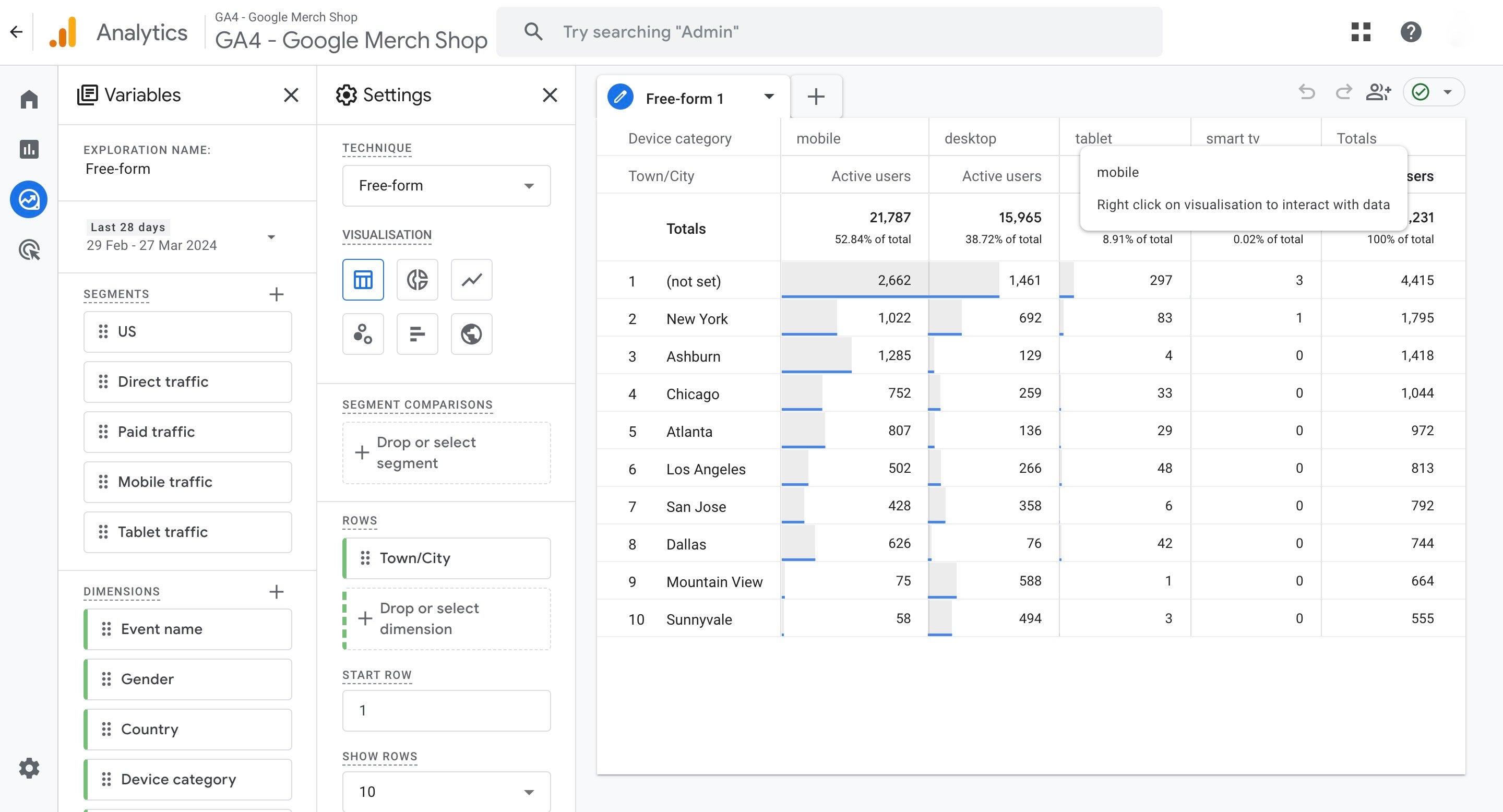Open the Technique Free-form dropdown
The width and height of the screenshot is (1503, 812).
click(x=446, y=185)
